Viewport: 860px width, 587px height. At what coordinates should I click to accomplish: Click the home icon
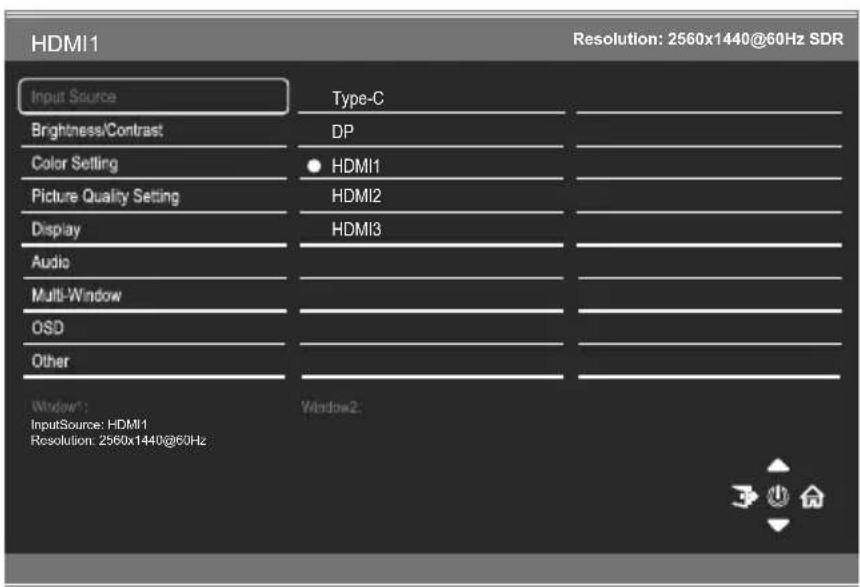tap(812, 497)
